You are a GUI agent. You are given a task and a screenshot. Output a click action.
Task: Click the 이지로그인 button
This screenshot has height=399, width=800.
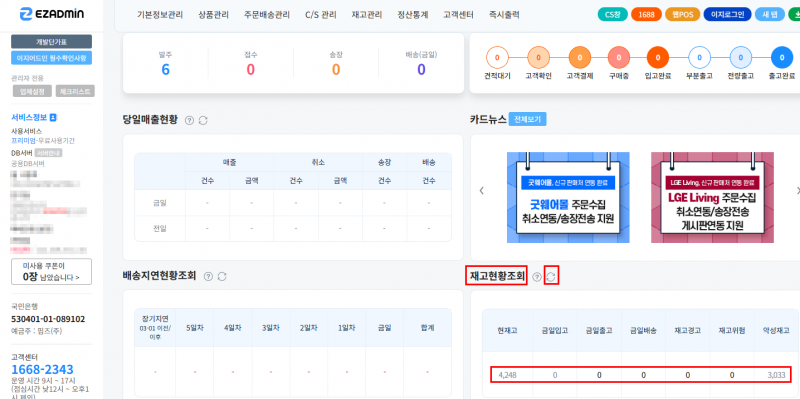click(728, 14)
